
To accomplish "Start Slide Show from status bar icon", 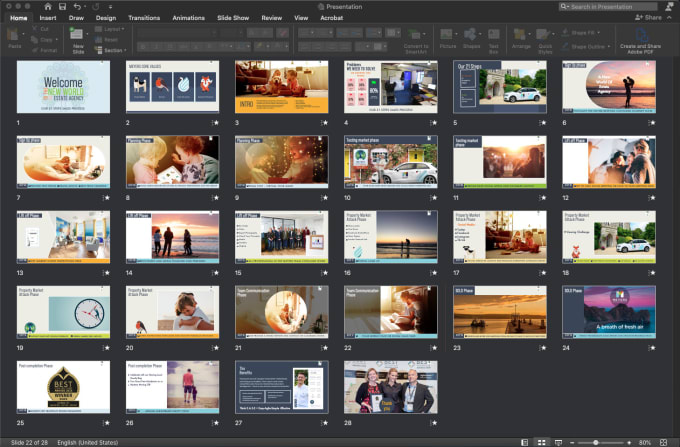I will tap(558, 442).
